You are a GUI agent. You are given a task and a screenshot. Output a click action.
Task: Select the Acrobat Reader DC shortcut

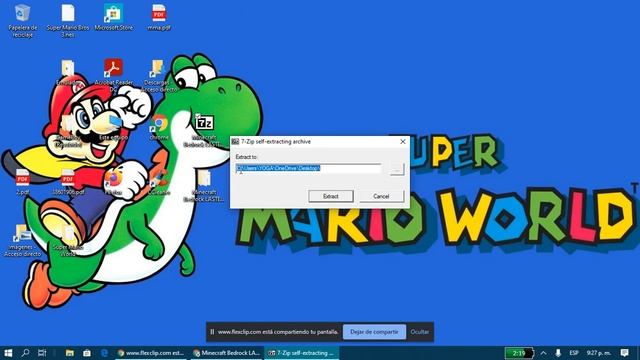pos(113,76)
